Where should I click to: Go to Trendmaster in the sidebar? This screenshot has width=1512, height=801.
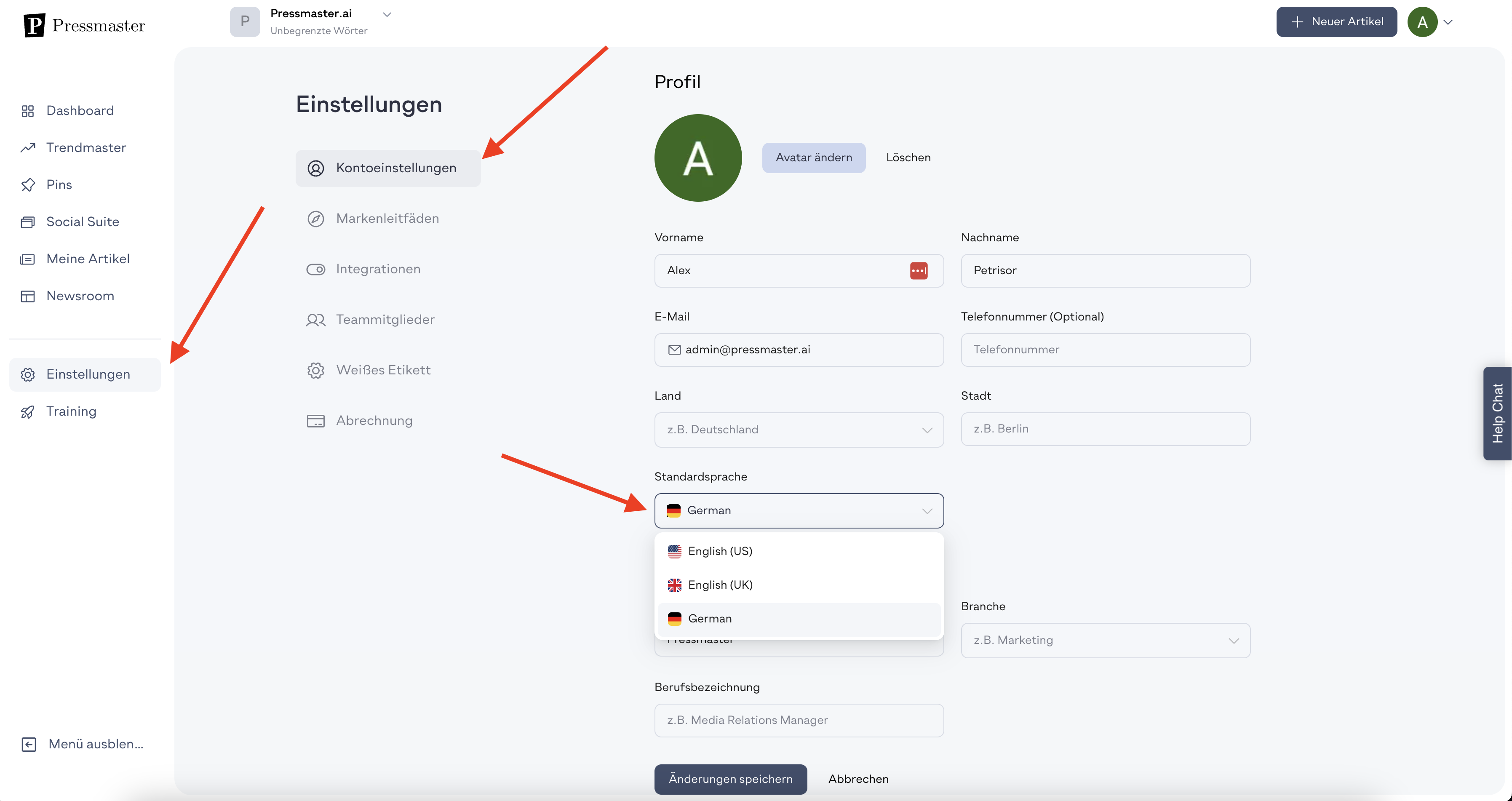click(85, 148)
